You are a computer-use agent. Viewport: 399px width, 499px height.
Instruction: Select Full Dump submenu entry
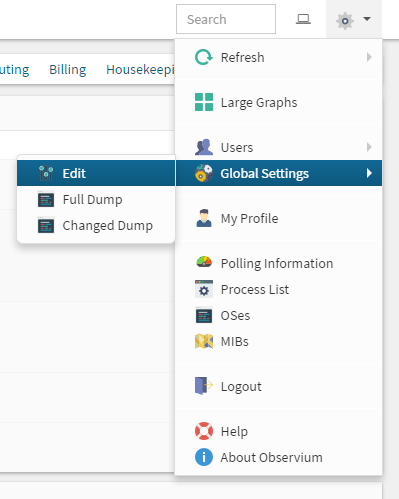pos(96,199)
